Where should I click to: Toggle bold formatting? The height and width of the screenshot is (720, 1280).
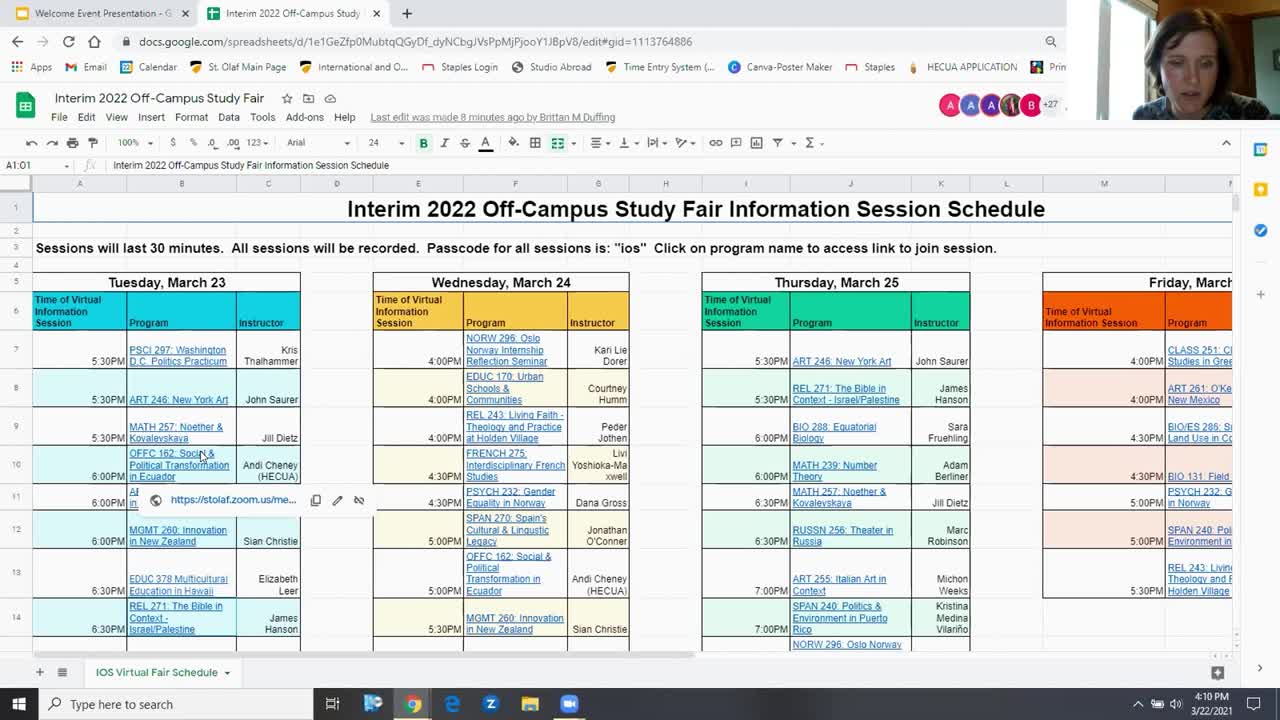pyautogui.click(x=423, y=143)
